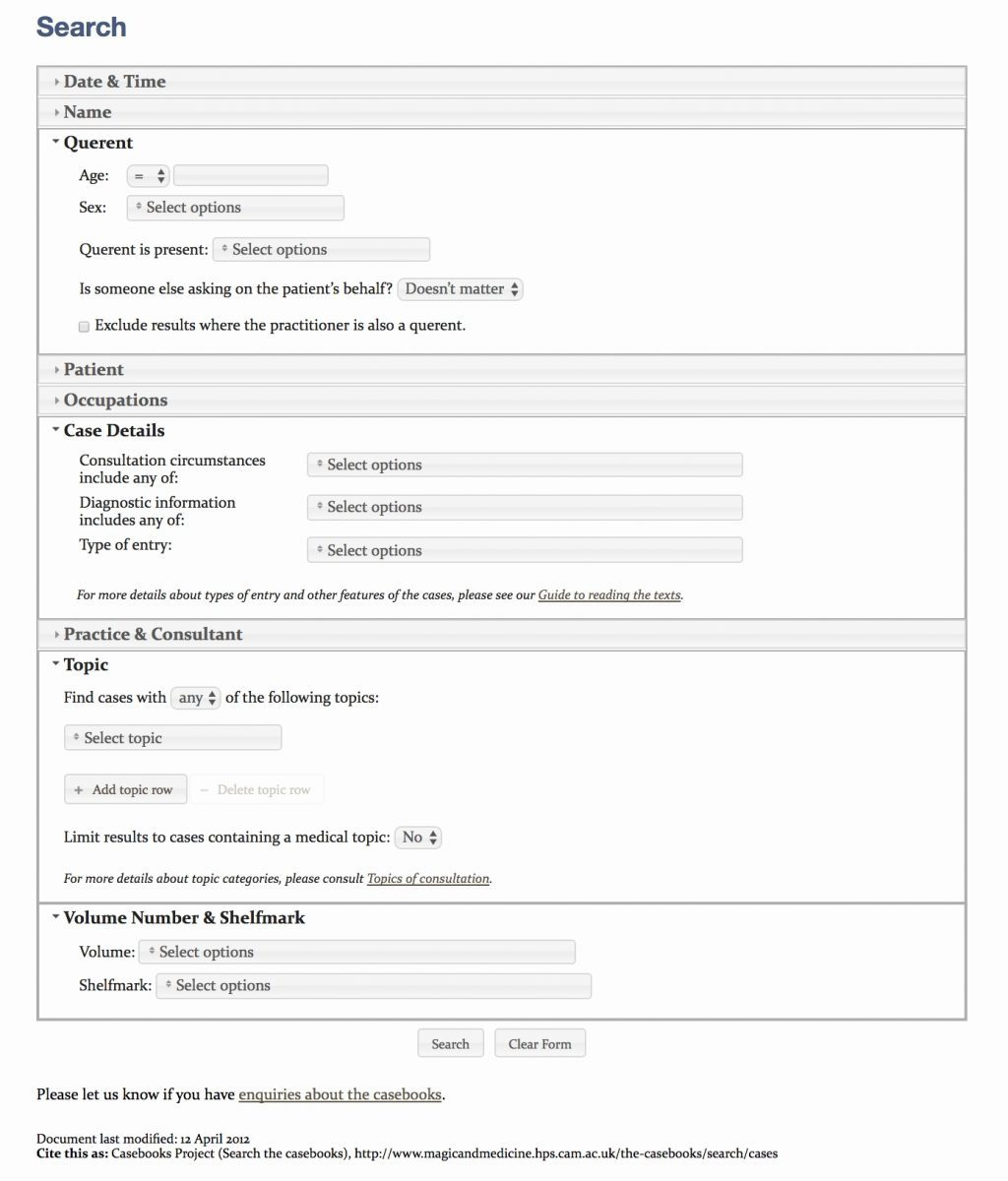Screen dimensions: 1008x1181
Task: Click the Add topic row button
Action: [x=125, y=790]
